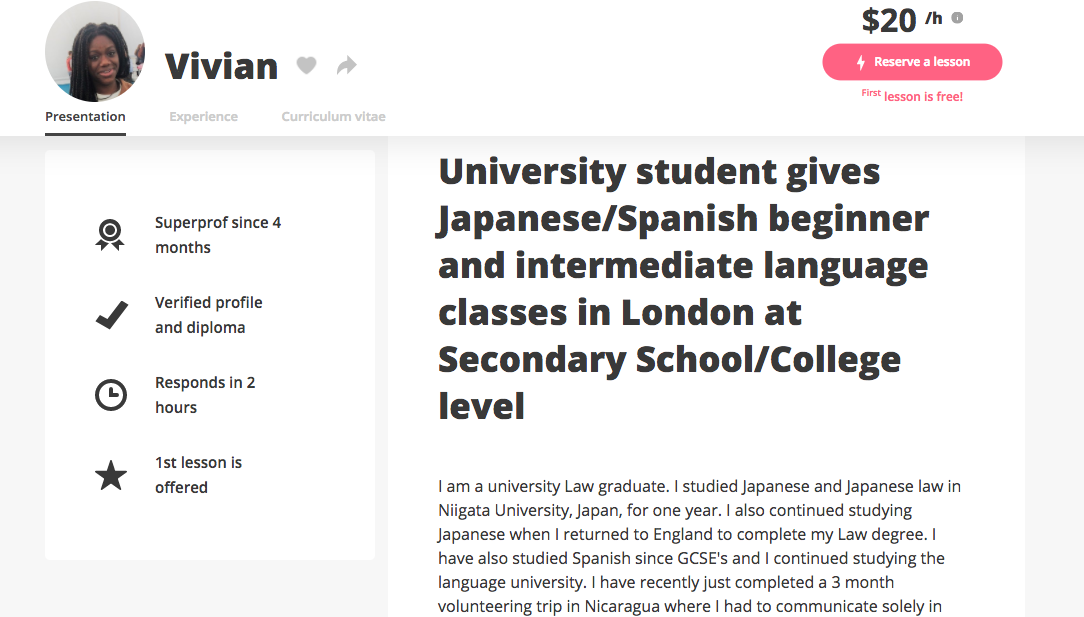Open the hourly rate info tooltip icon
The image size is (1084, 617).
tap(956, 17)
